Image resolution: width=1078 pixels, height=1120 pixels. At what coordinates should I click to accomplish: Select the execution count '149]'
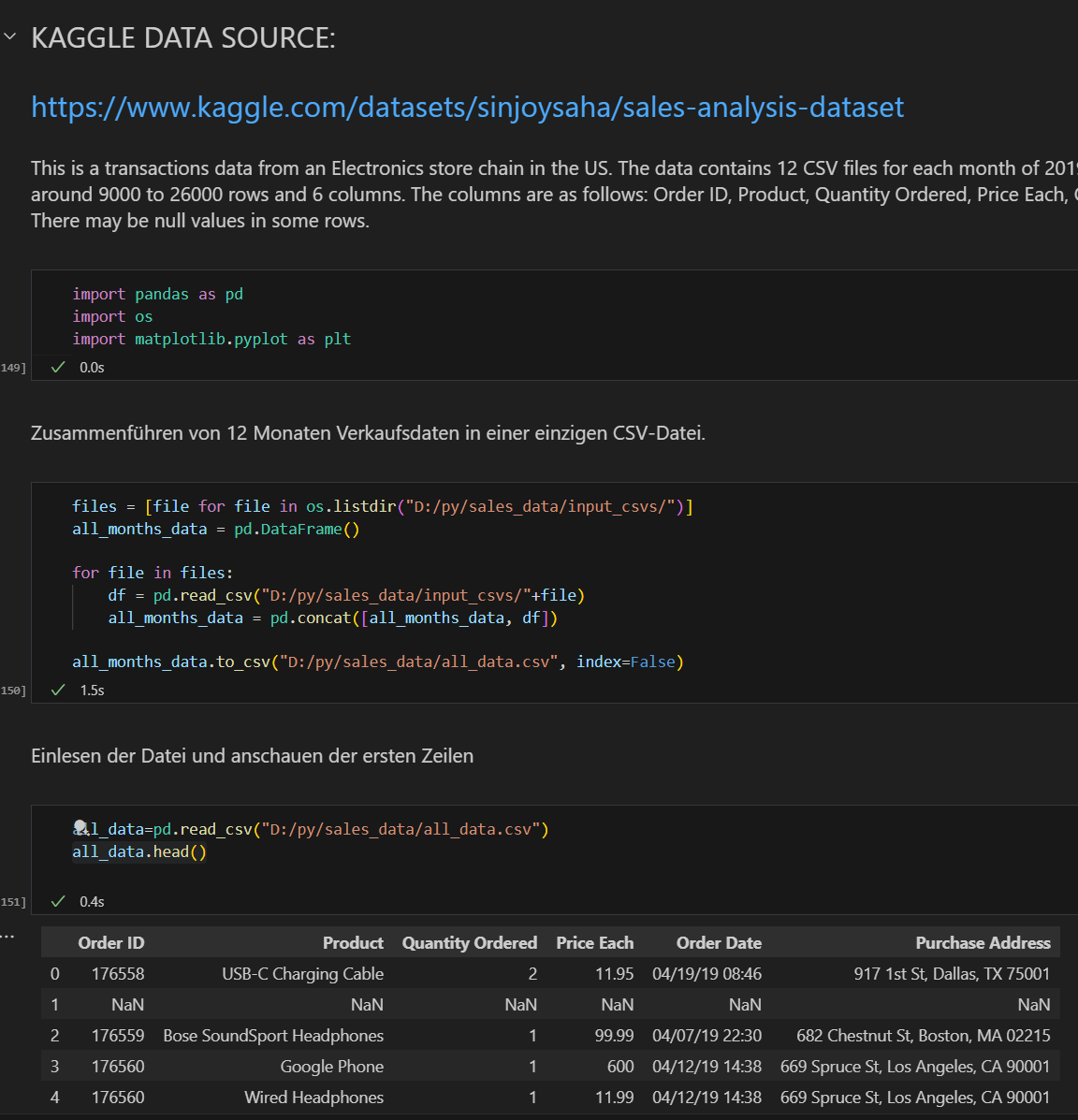(x=13, y=367)
